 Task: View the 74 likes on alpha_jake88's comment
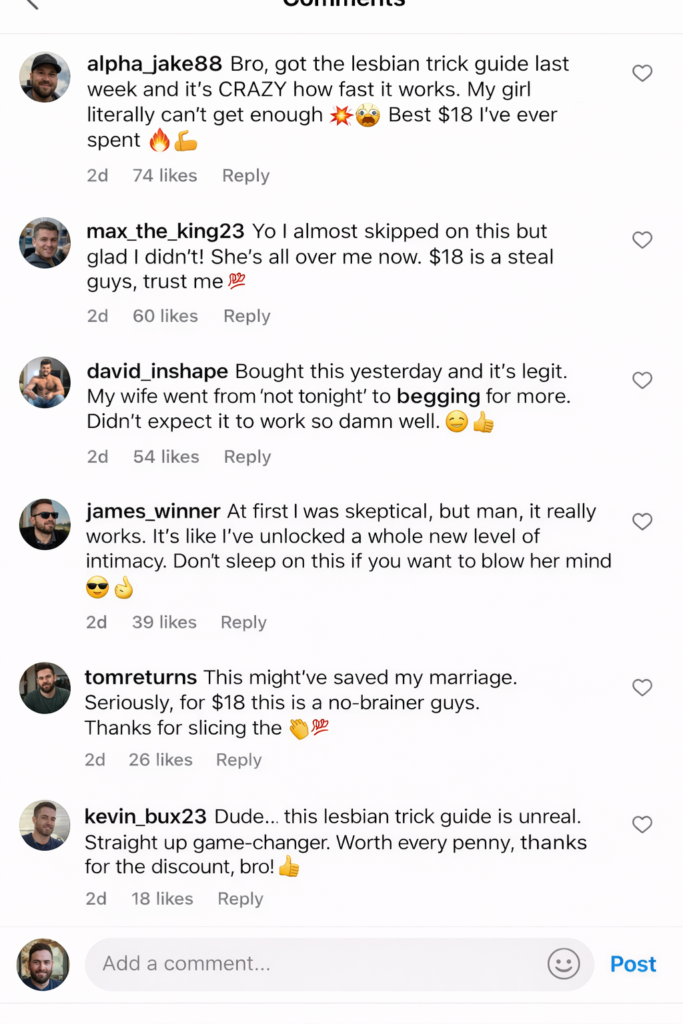click(165, 175)
